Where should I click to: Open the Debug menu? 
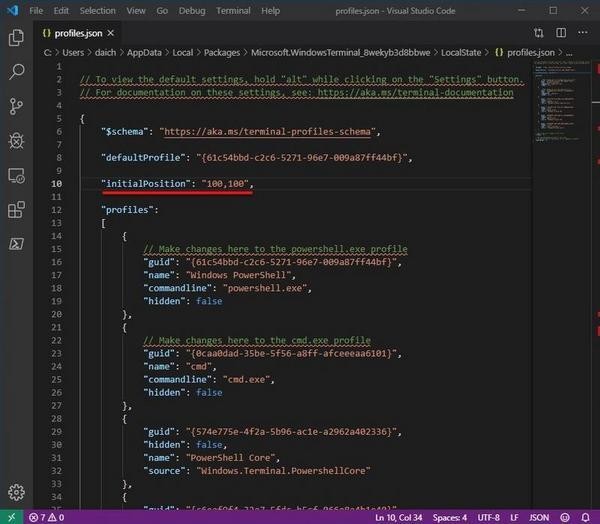192,11
